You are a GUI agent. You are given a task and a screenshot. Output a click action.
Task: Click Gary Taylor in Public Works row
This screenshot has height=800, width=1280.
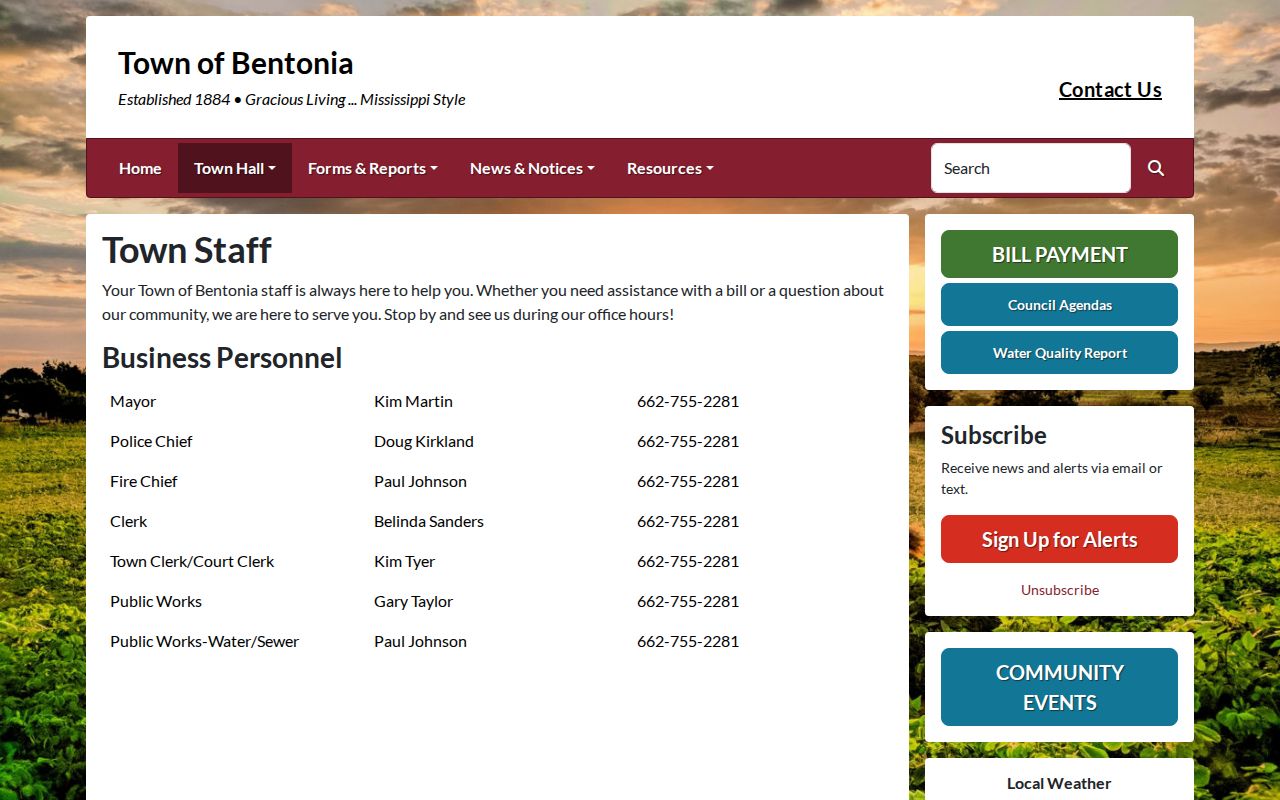414,601
